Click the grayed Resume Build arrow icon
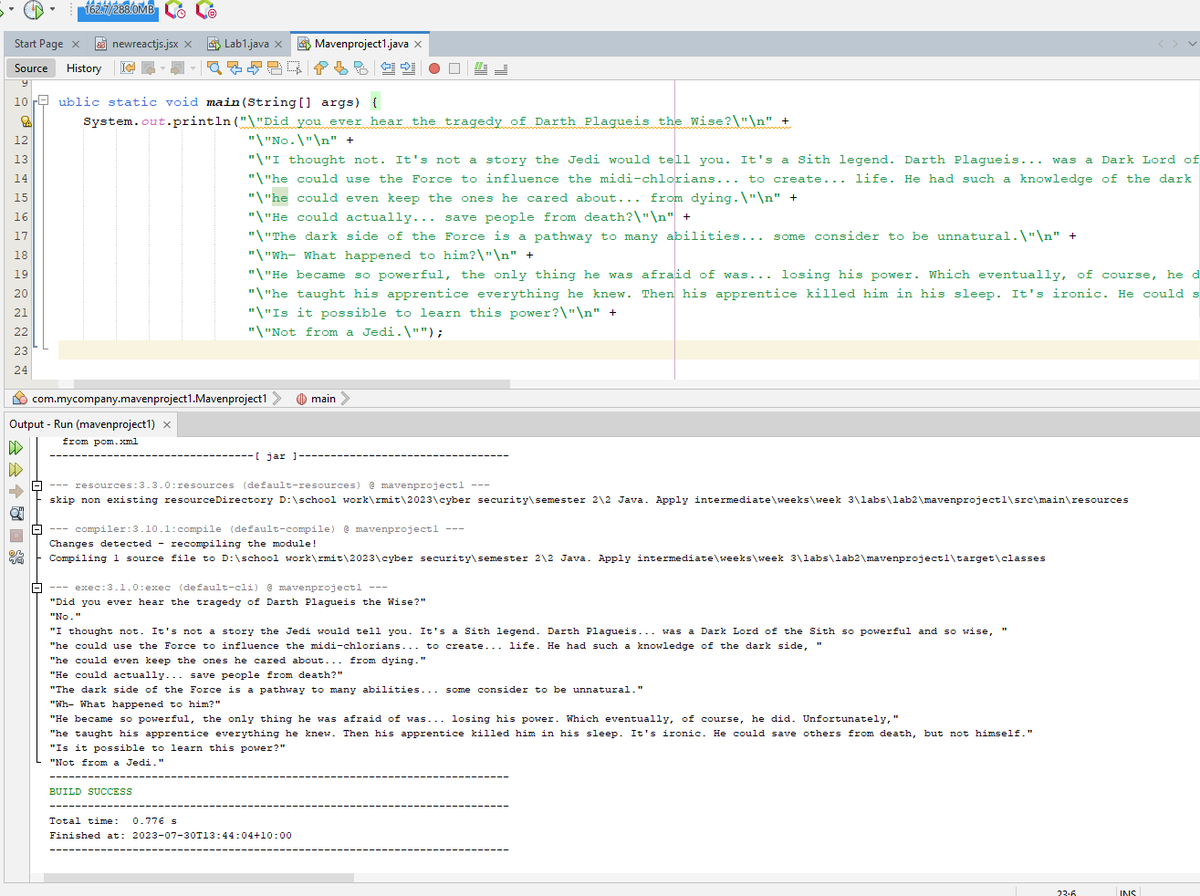The height and width of the screenshot is (896, 1200). click(x=15, y=492)
